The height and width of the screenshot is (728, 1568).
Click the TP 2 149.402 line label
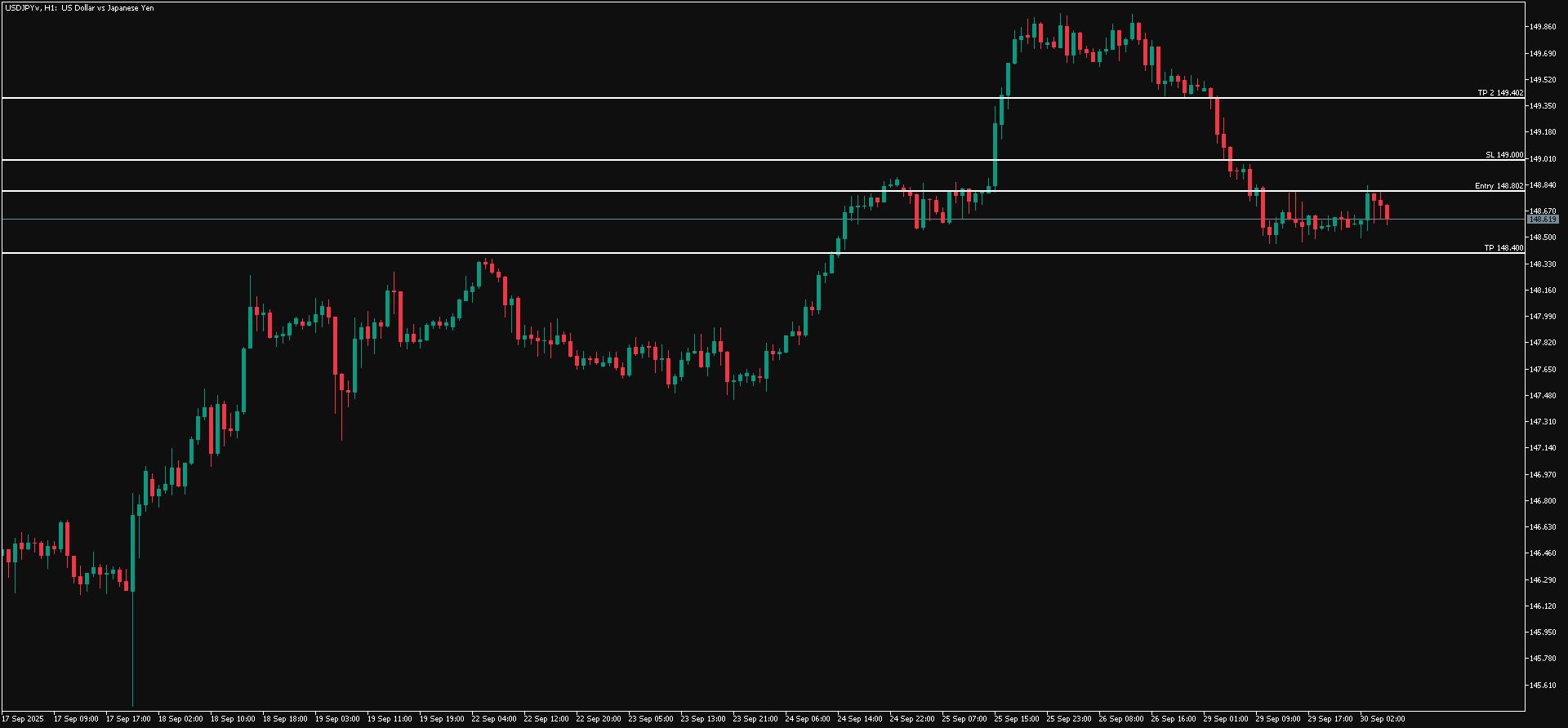[1499, 93]
